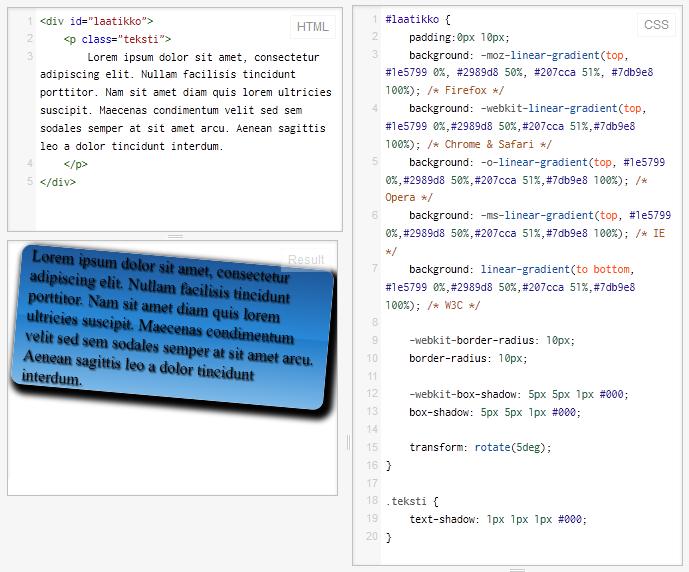Click the rotated blue Lorem ipsum box
Image resolution: width=689 pixels, height=572 pixels.
pyautogui.click(x=173, y=329)
